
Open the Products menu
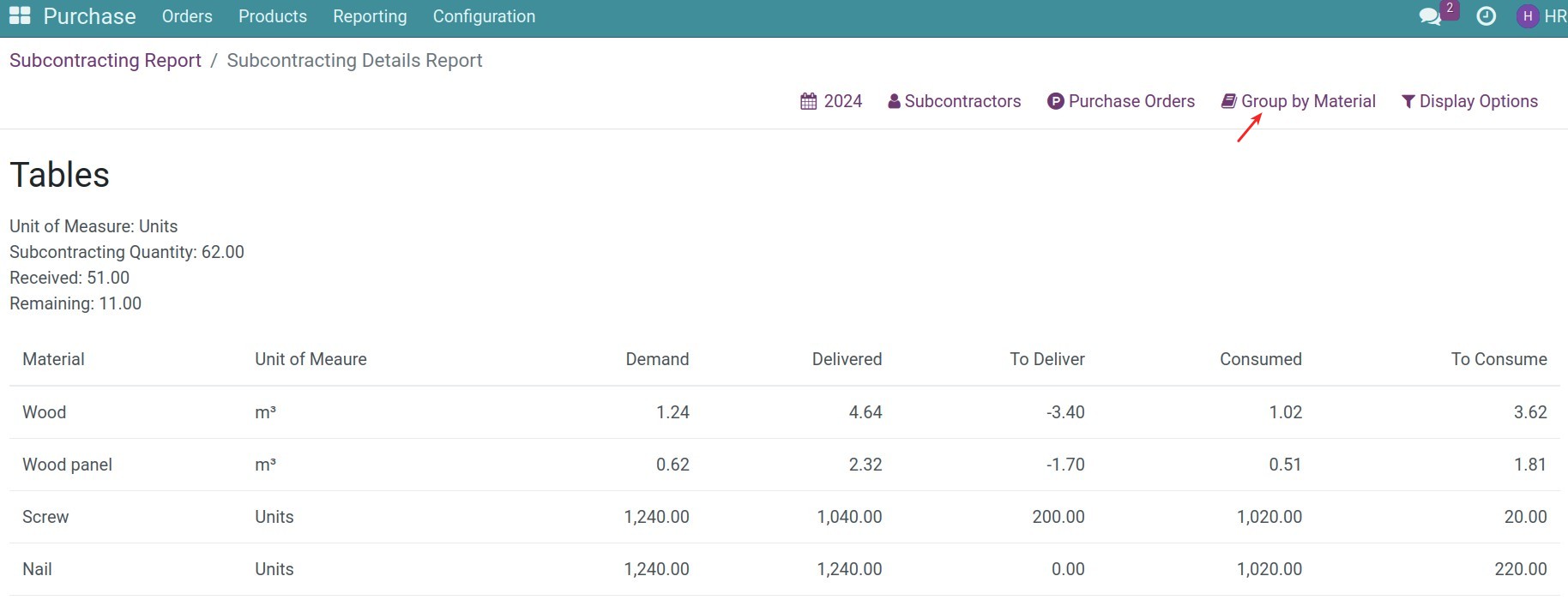click(273, 16)
